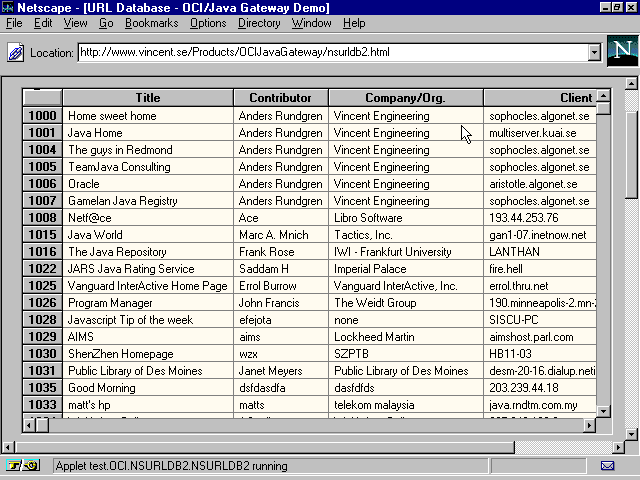The width and height of the screenshot is (640, 480).
Task: Click applet table scroll down arrow
Action: click(603, 411)
